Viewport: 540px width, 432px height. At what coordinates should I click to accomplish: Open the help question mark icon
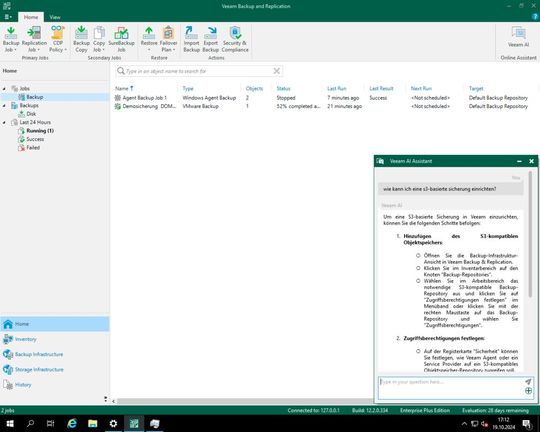tap(535, 17)
